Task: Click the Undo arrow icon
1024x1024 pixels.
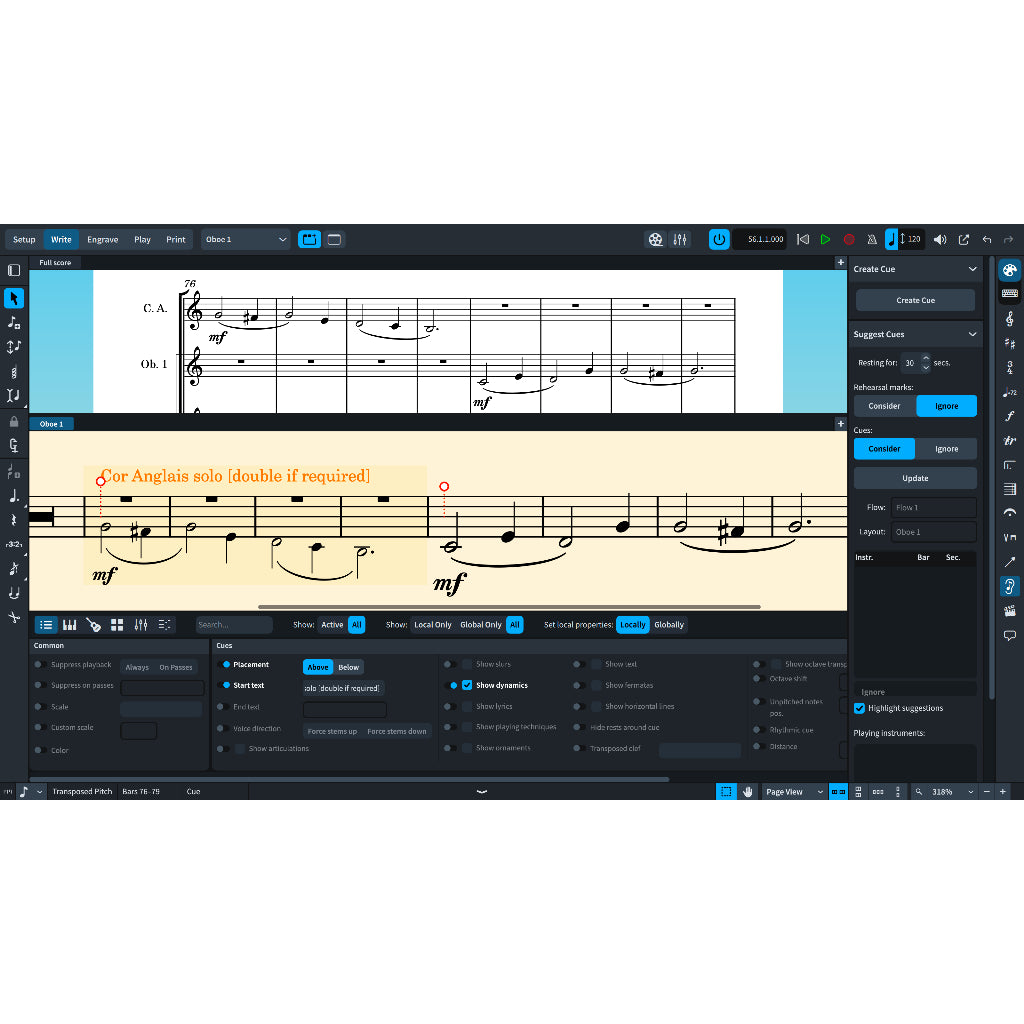Action: (986, 239)
